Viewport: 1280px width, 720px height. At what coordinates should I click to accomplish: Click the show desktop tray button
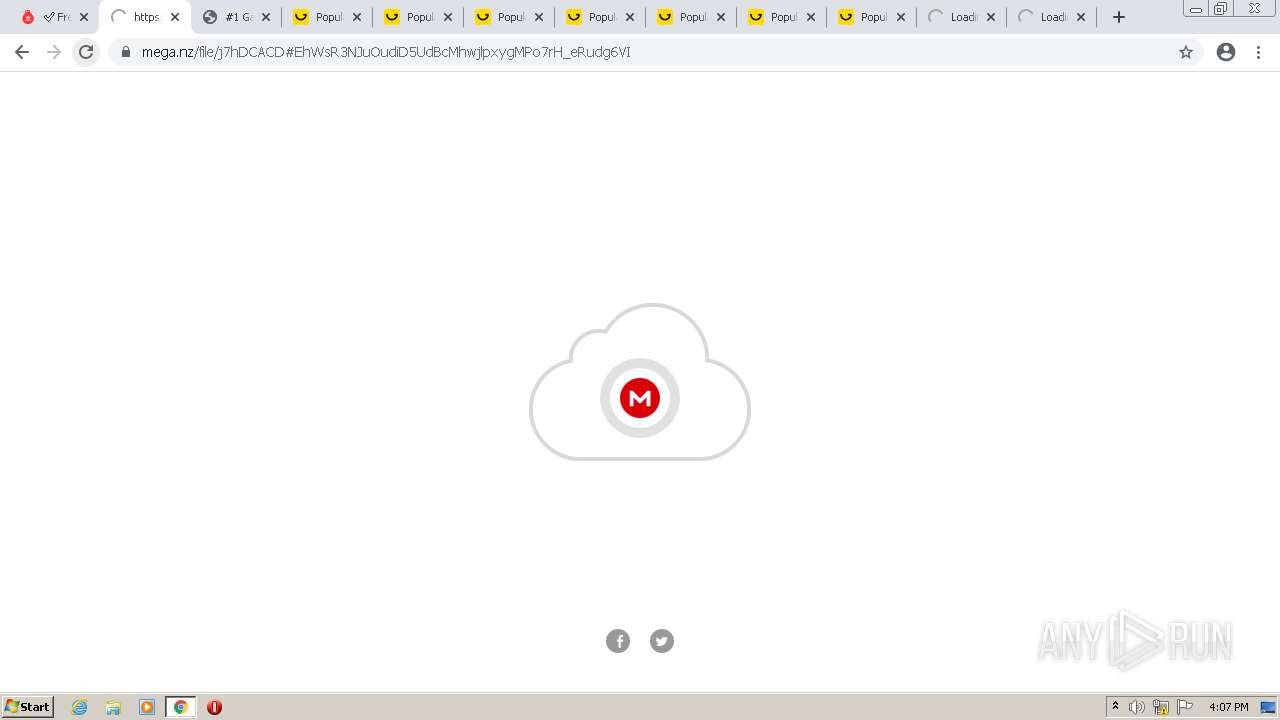1268,707
